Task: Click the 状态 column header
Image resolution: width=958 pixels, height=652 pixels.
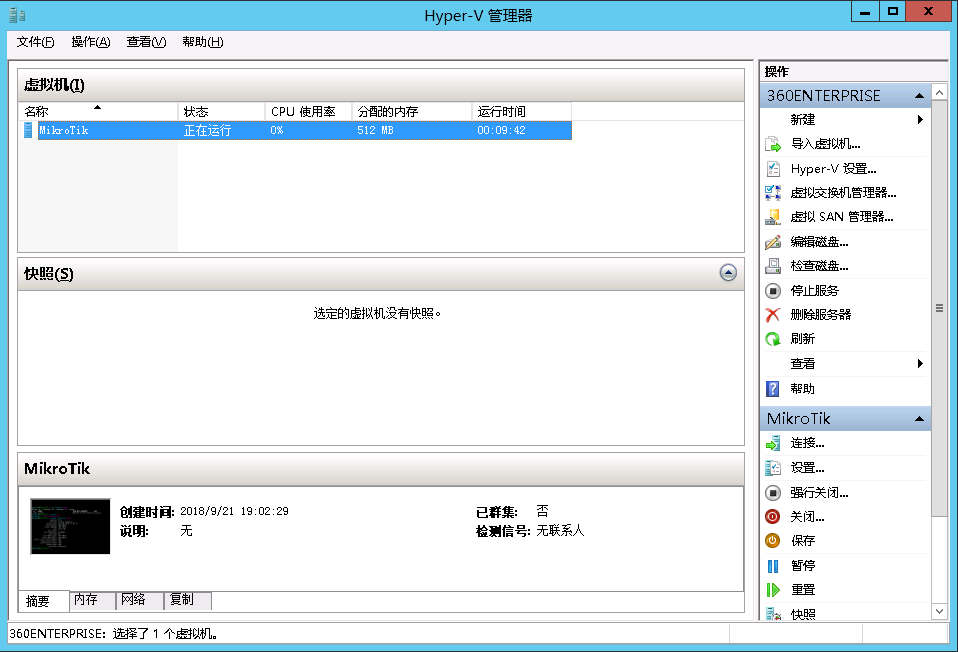Action: [221, 111]
